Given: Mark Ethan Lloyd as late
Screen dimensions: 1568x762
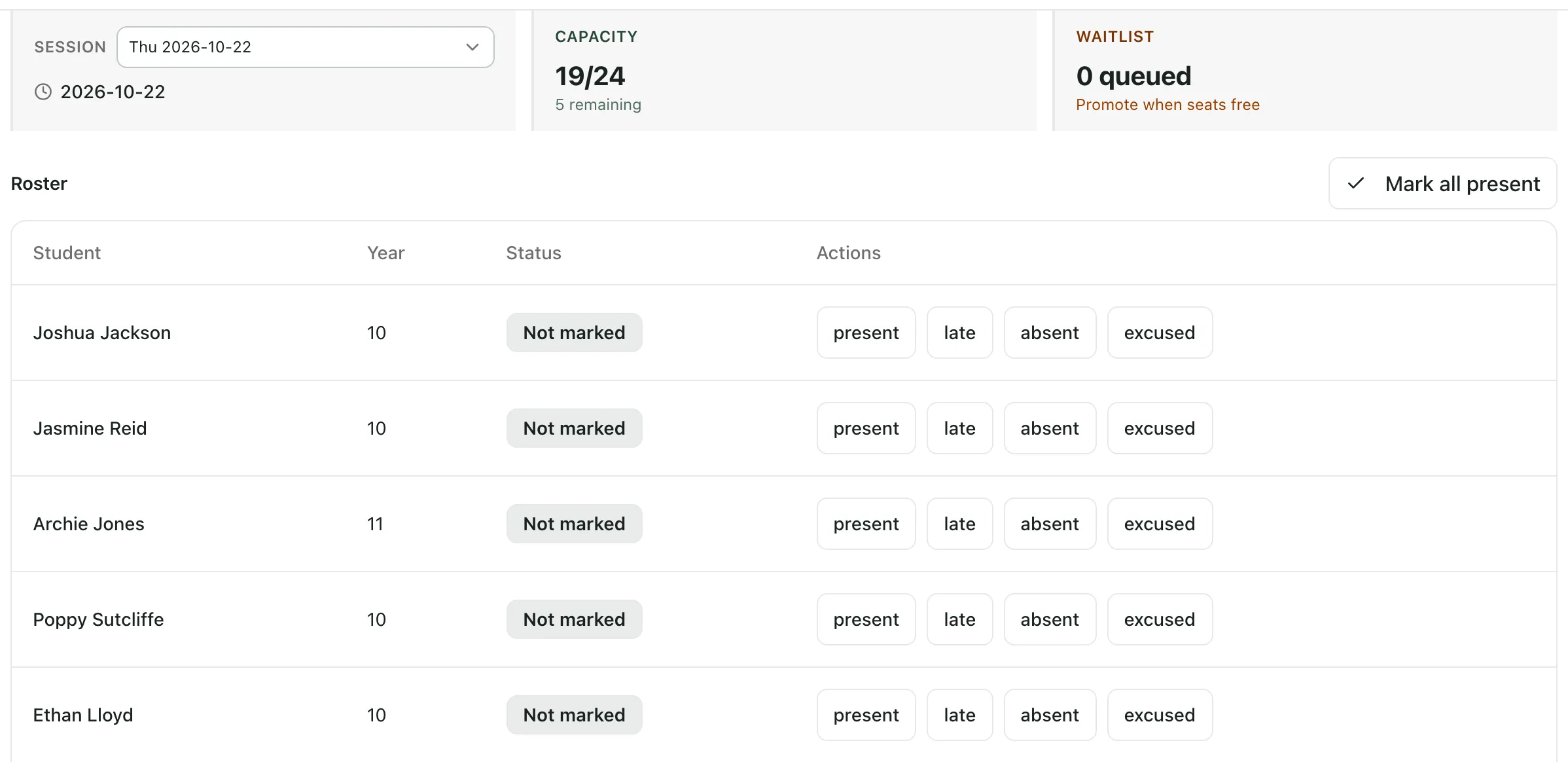Looking at the screenshot, I should [x=959, y=715].
